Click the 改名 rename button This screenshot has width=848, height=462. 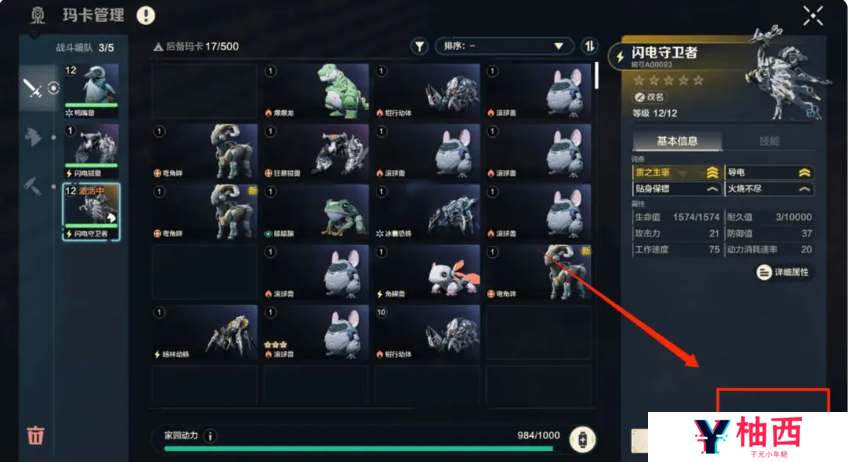pos(650,97)
